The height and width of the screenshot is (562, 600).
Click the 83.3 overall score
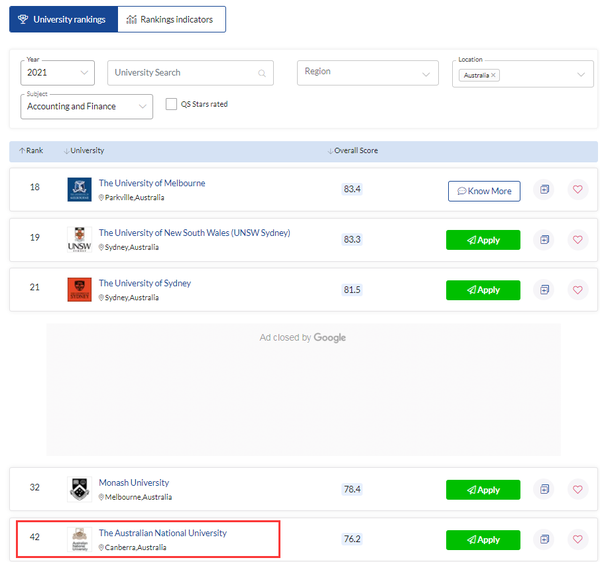point(352,239)
